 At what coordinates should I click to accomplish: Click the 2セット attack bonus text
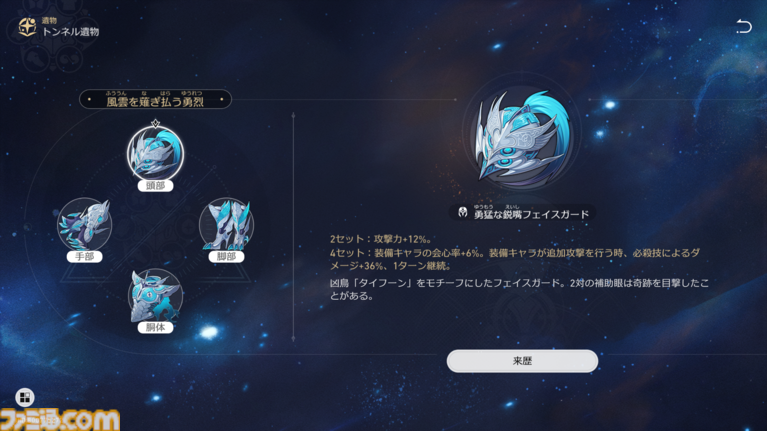tap(381, 239)
